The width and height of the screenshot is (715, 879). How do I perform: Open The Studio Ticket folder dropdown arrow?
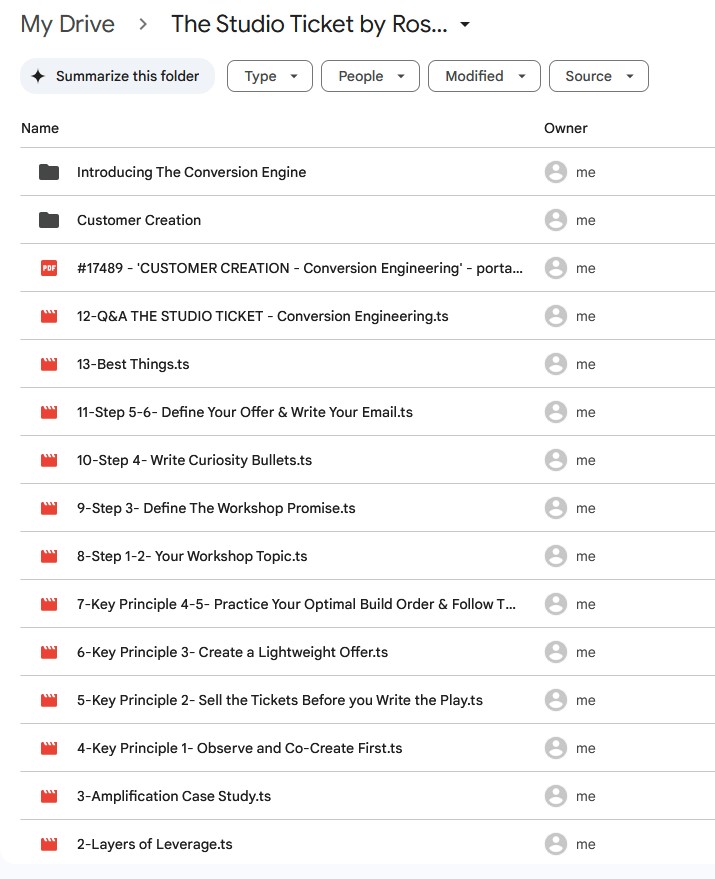tap(464, 25)
